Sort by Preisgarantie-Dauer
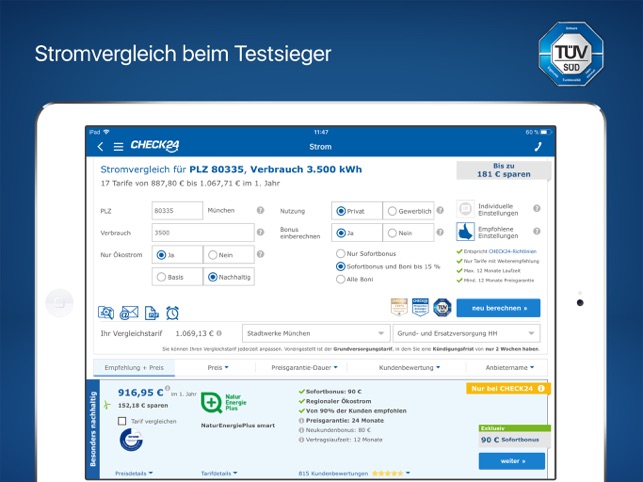643x482 pixels. pyautogui.click(x=304, y=368)
